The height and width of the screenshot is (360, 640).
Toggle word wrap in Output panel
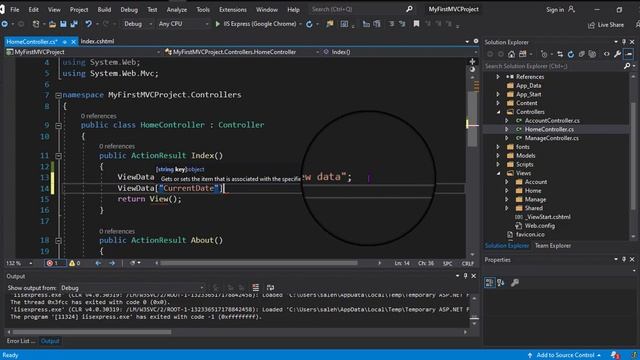[270, 288]
